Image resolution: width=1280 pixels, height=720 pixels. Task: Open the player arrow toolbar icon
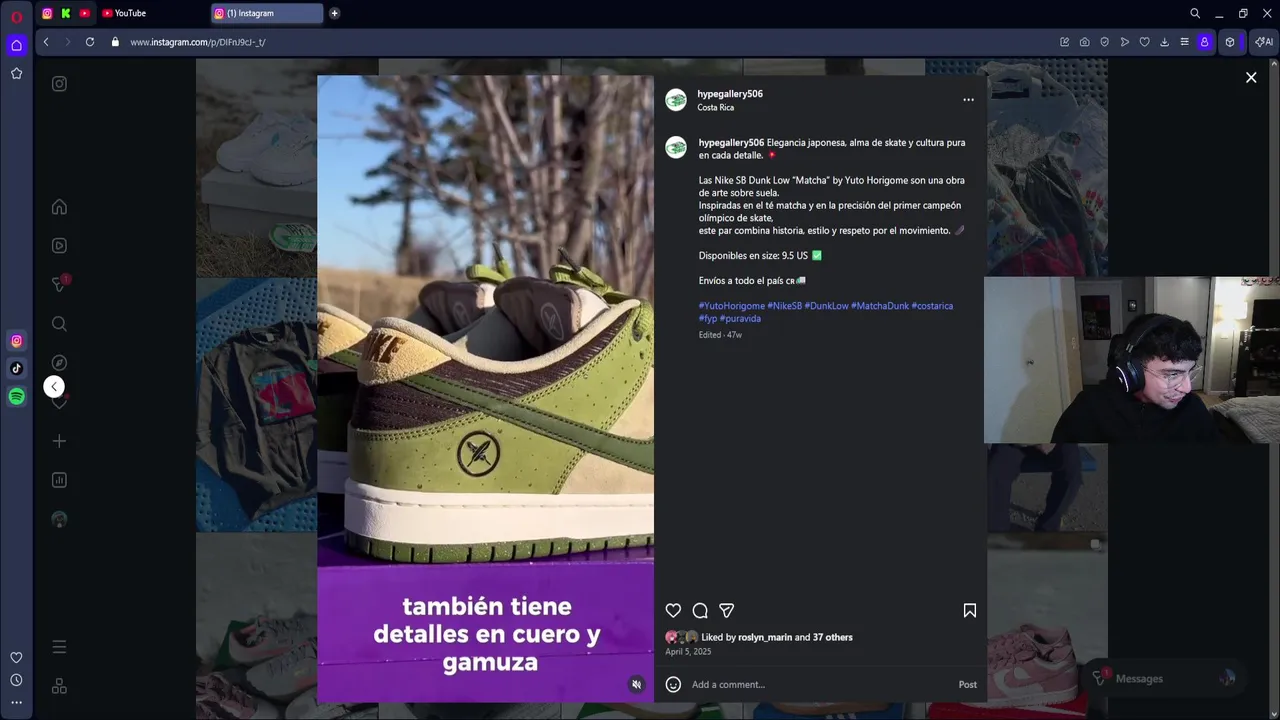[x=1125, y=42]
